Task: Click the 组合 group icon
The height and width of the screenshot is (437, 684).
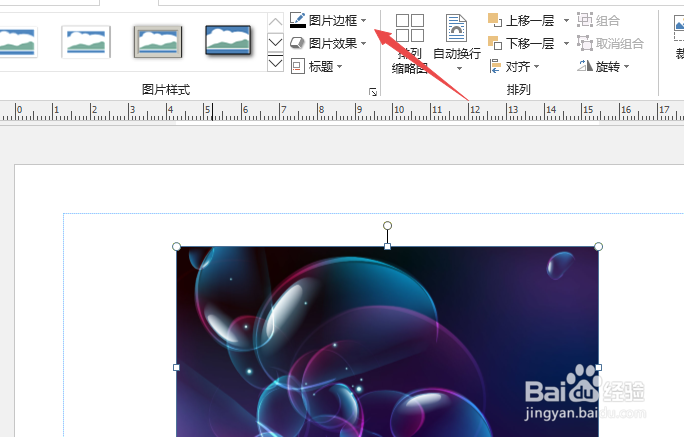Action: tap(585, 20)
